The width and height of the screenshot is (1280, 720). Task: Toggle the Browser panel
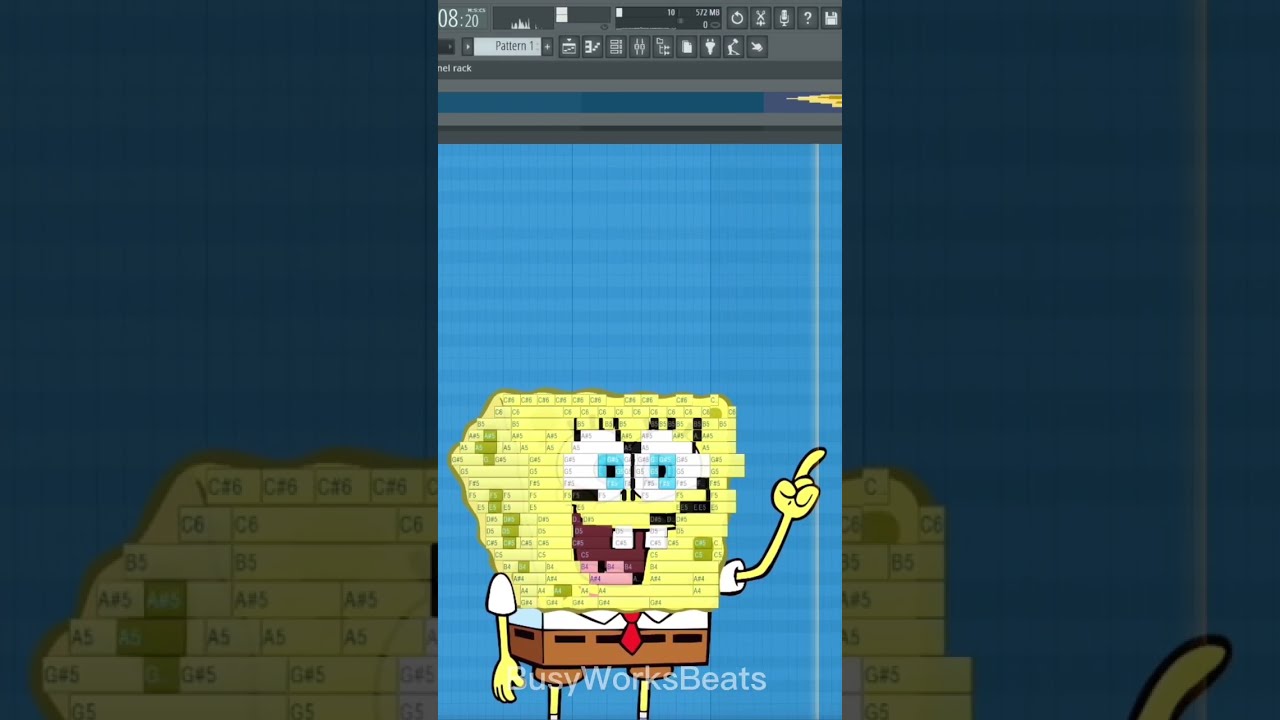[x=663, y=47]
